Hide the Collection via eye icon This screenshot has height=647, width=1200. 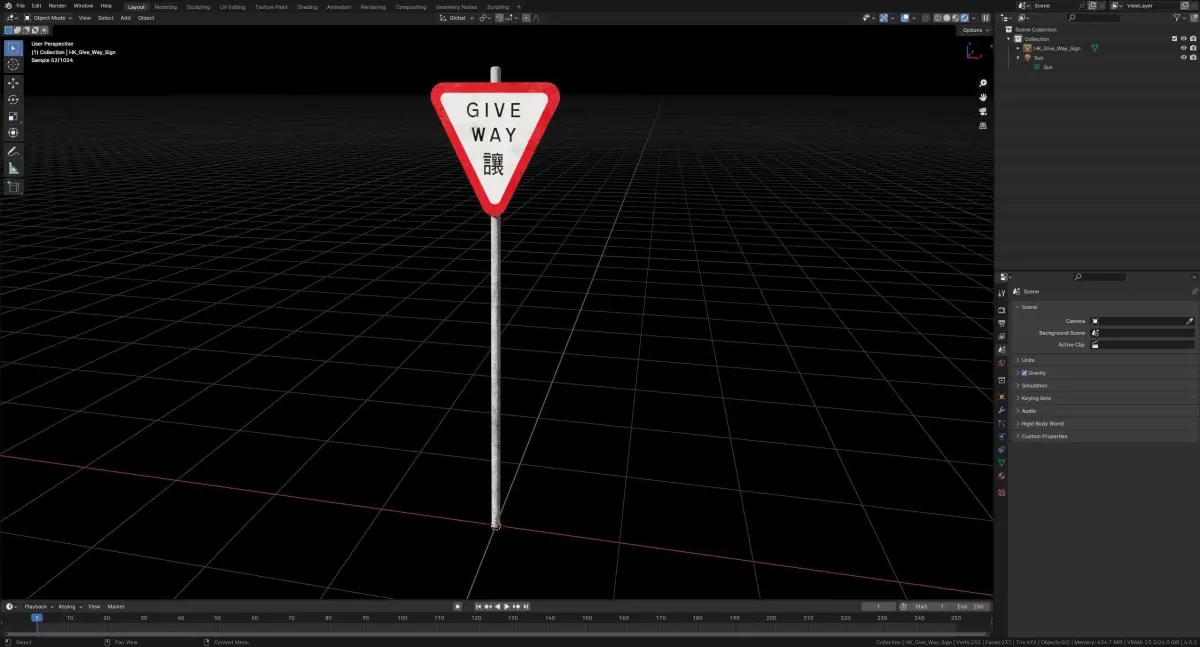pyautogui.click(x=1184, y=39)
